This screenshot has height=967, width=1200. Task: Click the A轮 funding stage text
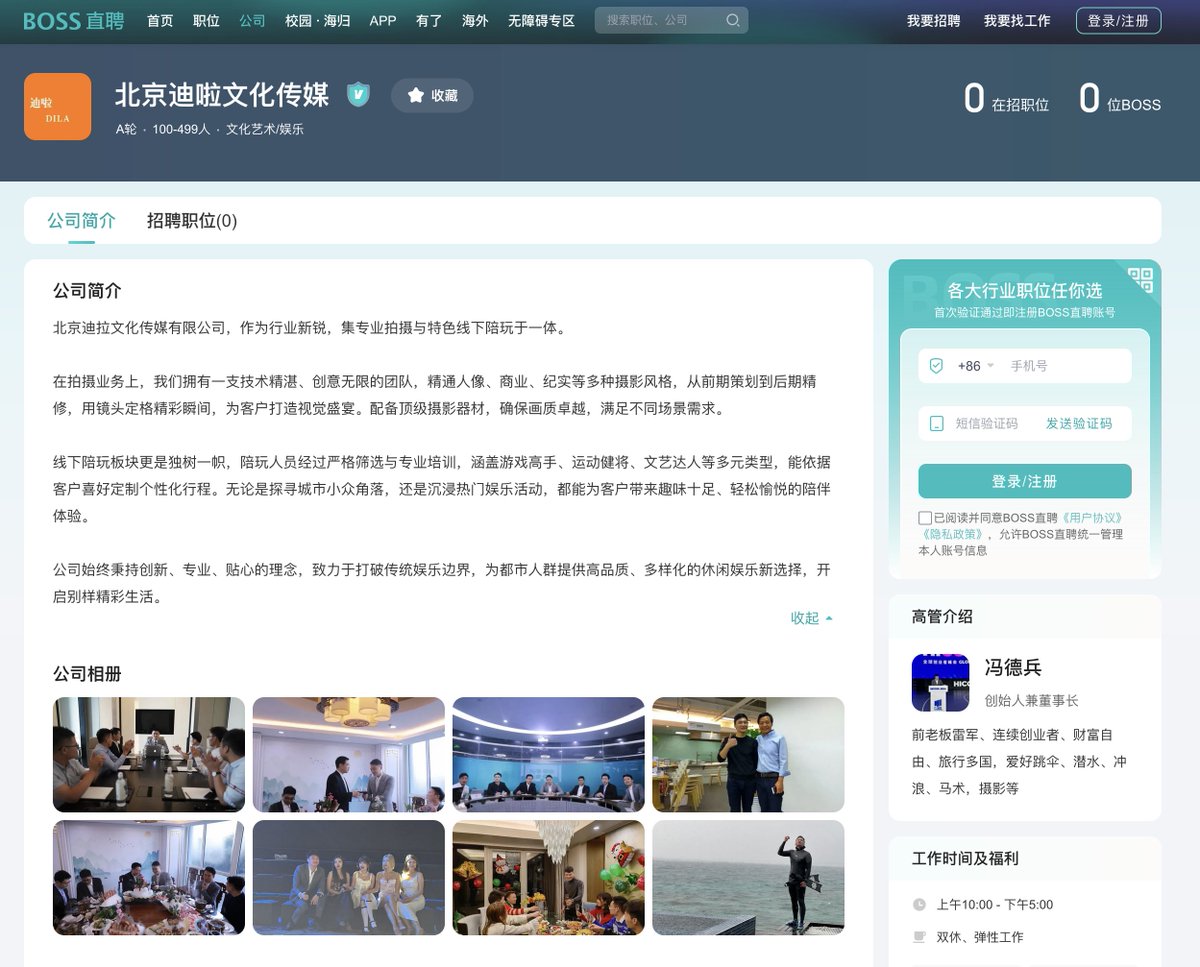pyautogui.click(x=126, y=129)
